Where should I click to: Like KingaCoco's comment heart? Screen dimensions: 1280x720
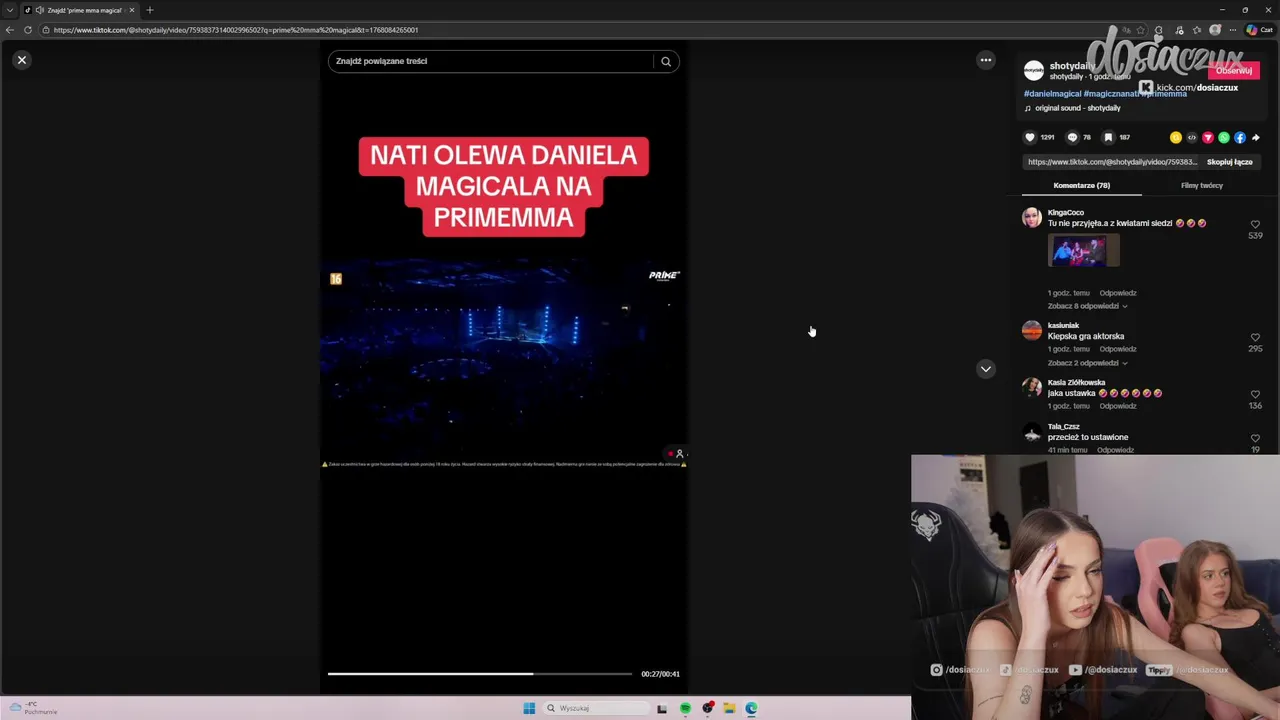point(1255,225)
